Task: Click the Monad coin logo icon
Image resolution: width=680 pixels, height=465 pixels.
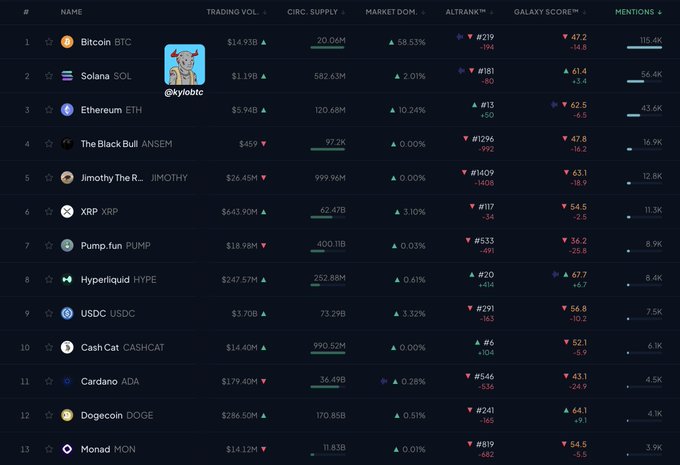Action: 67,449
